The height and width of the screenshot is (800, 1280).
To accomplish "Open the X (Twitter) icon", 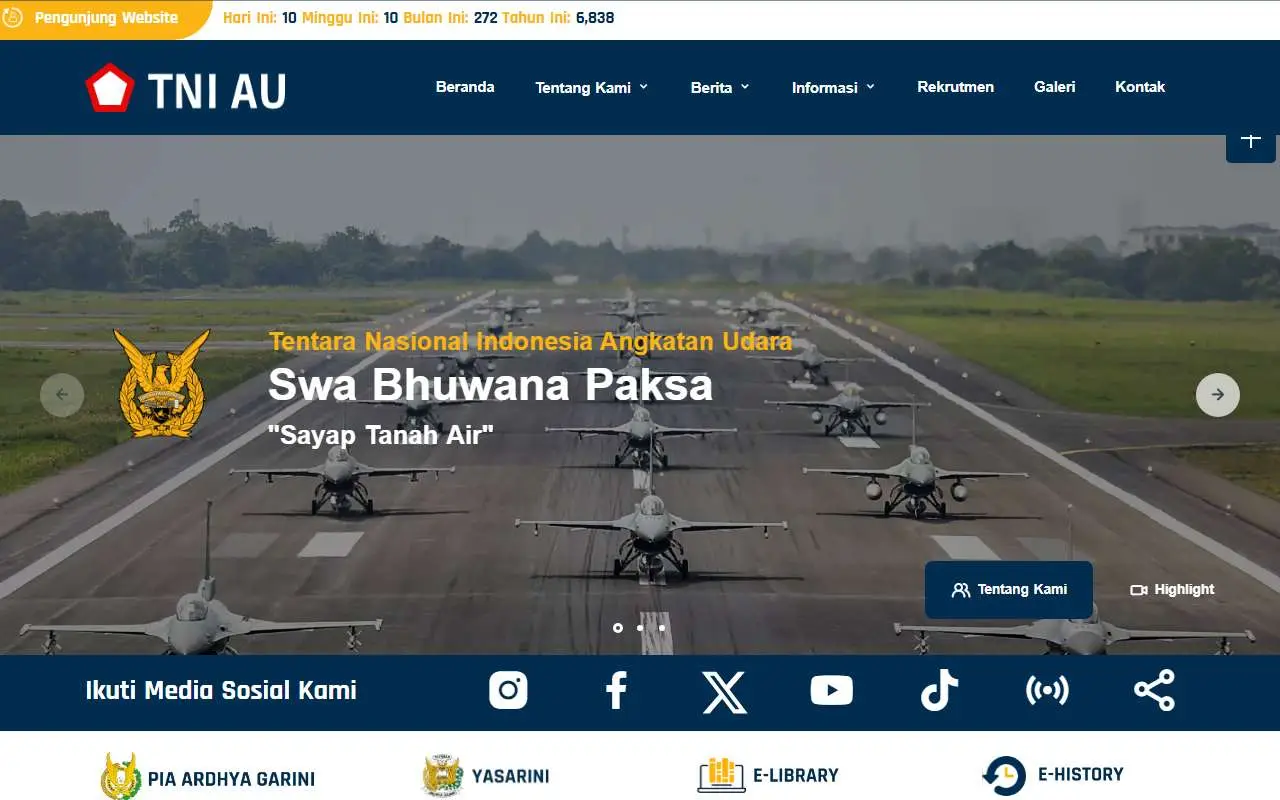I will pos(724,691).
